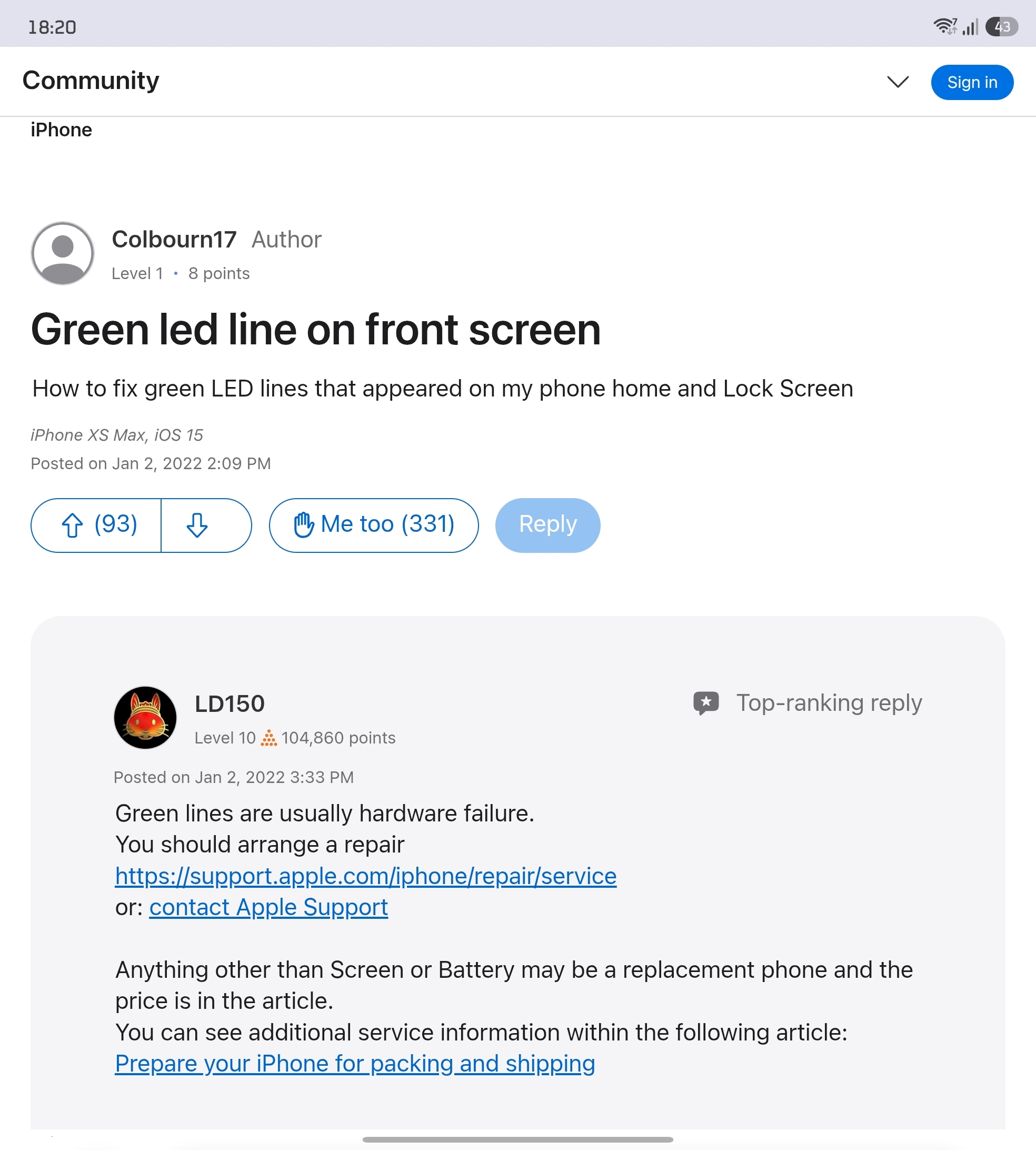1036x1150 pixels.
Task: Click the Sign in button
Action: click(x=972, y=82)
